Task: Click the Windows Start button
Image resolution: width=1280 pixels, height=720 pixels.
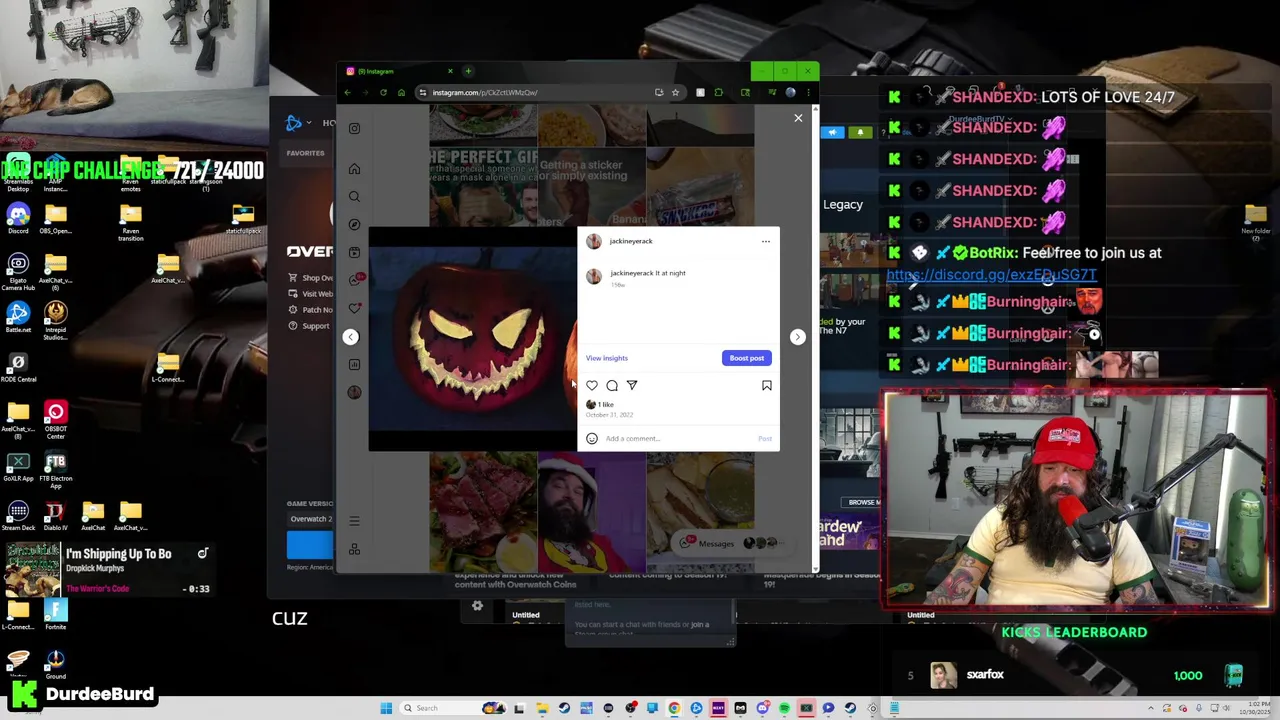Action: 386,708
